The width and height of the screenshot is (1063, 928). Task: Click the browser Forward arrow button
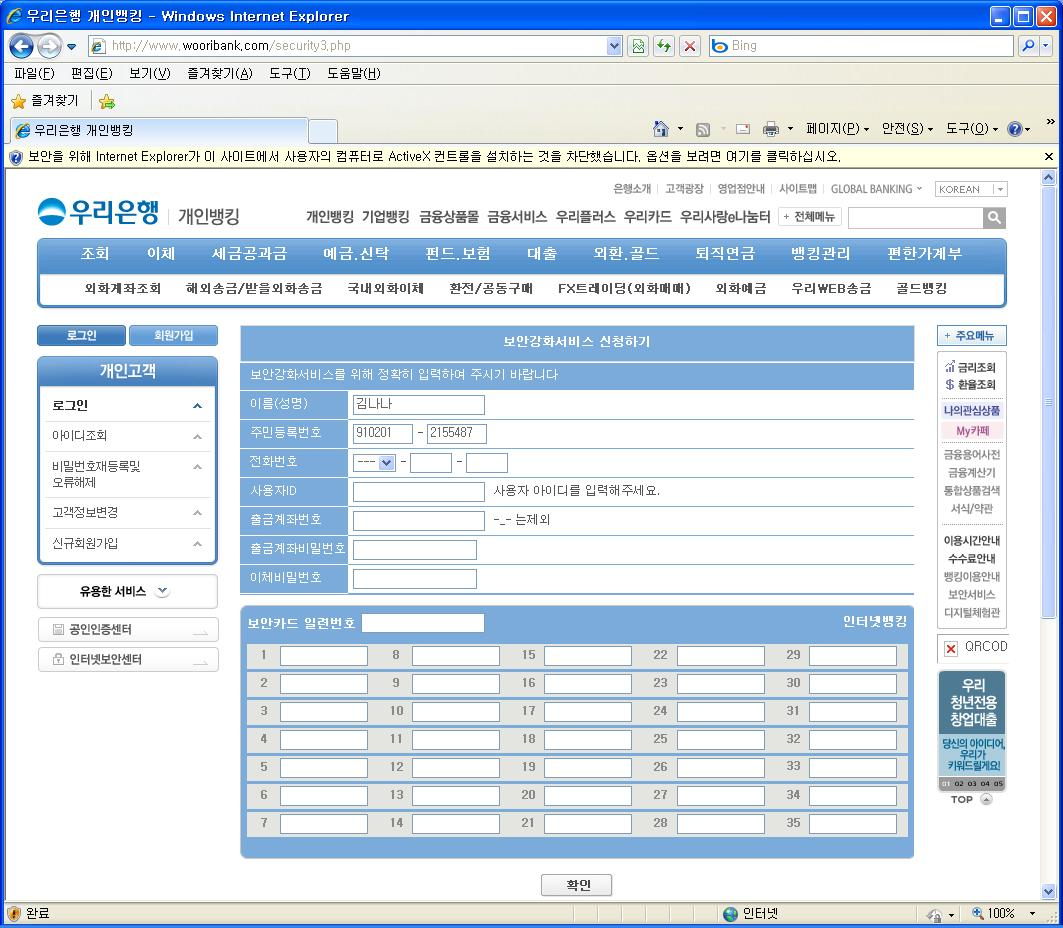[49, 45]
